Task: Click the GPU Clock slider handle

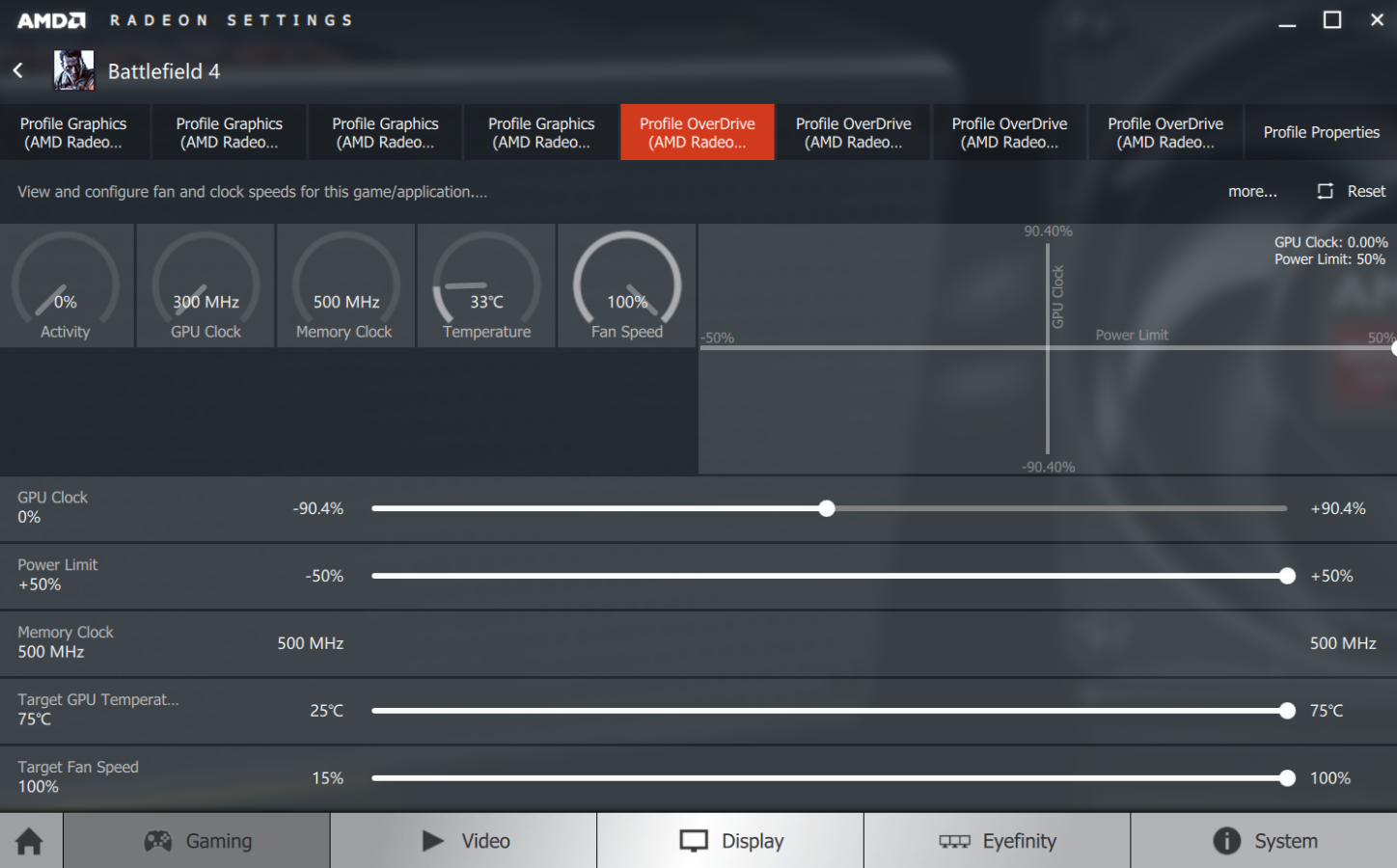Action: tap(827, 508)
